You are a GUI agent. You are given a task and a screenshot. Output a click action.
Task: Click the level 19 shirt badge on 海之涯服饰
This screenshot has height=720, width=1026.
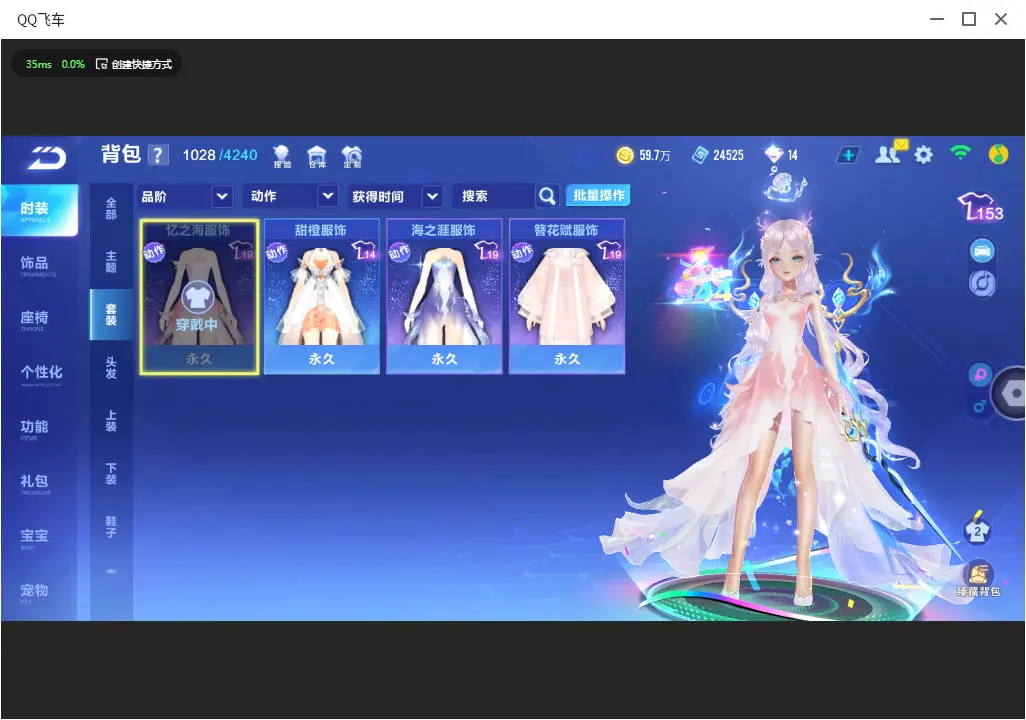tap(487, 251)
